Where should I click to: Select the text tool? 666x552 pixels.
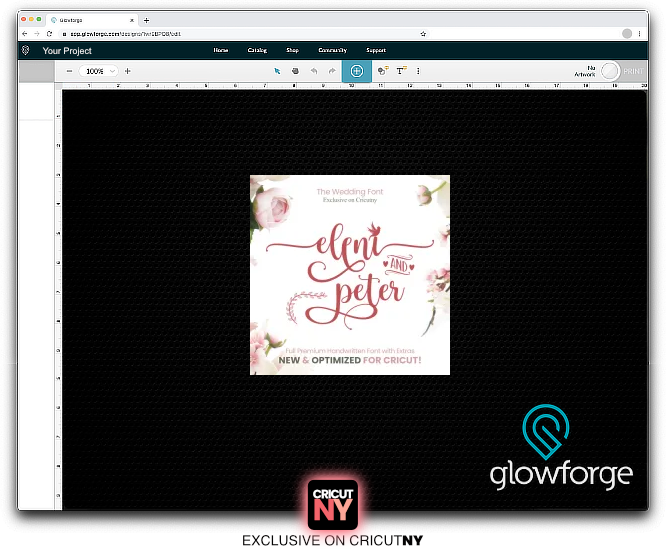(401, 71)
